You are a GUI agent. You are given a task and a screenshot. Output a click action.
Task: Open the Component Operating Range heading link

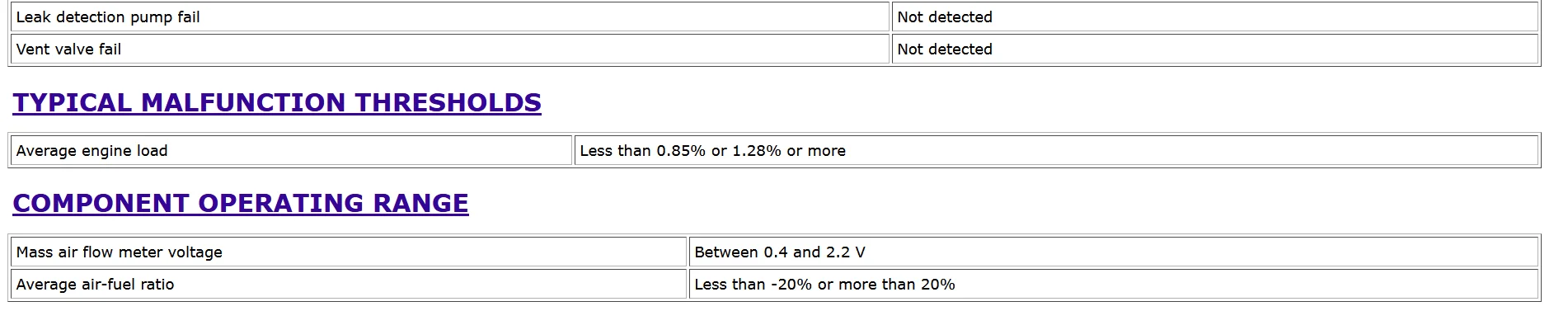pos(241,203)
